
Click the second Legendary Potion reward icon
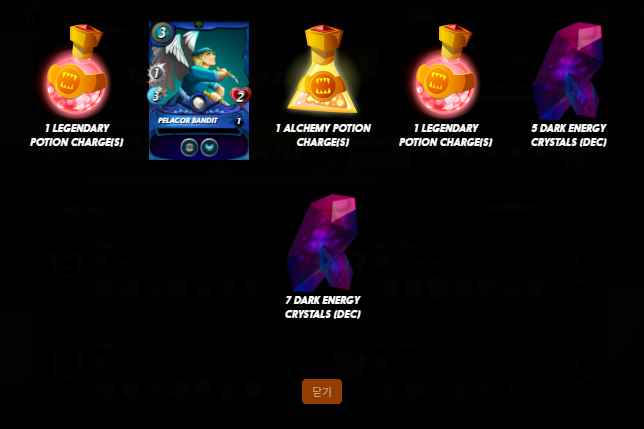pyautogui.click(x=445, y=70)
